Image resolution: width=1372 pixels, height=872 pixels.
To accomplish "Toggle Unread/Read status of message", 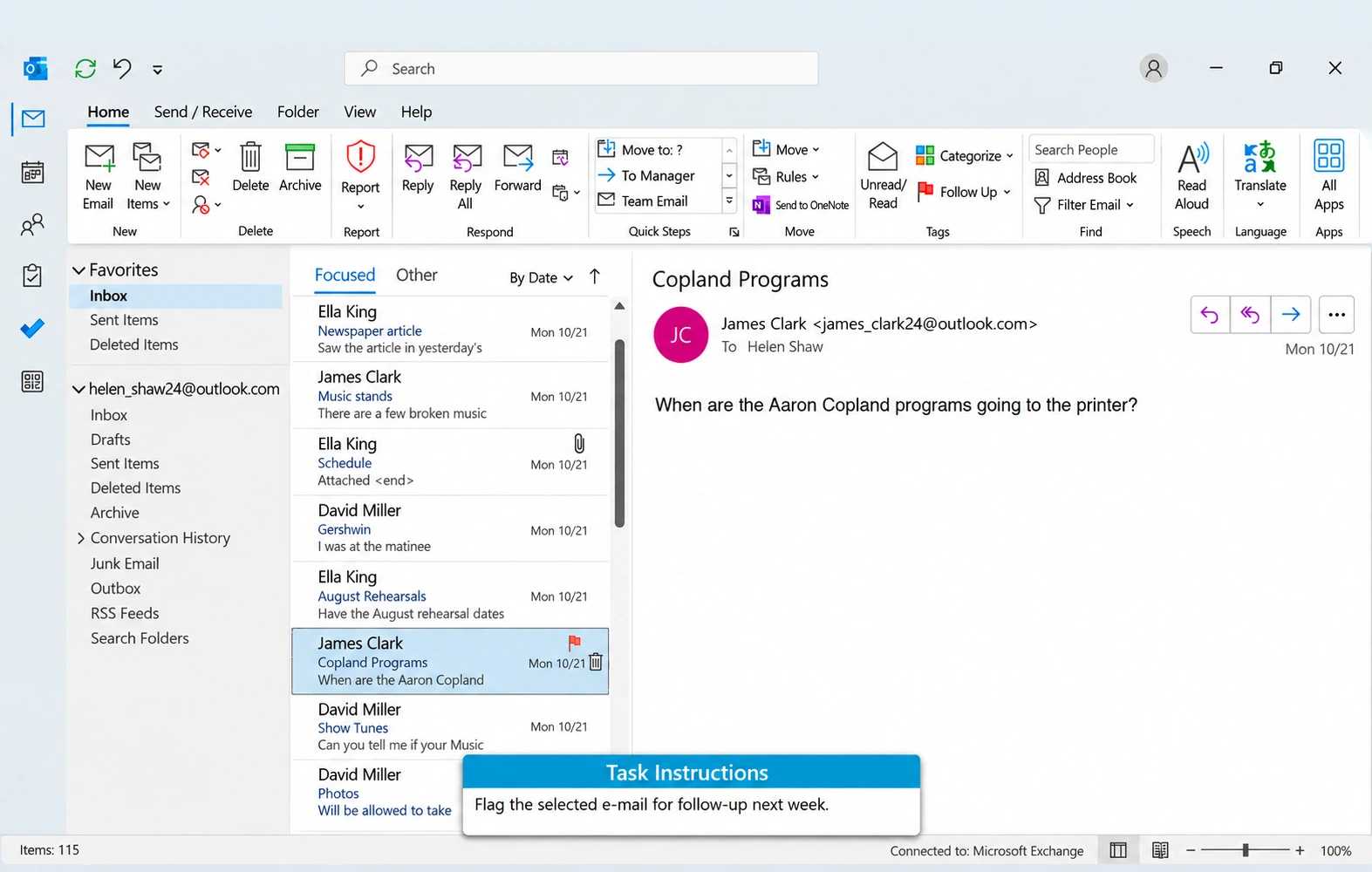I will click(x=883, y=177).
